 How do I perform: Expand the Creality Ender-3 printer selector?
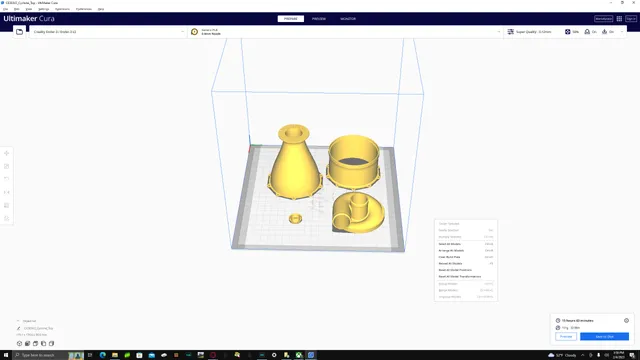[x=108, y=32]
